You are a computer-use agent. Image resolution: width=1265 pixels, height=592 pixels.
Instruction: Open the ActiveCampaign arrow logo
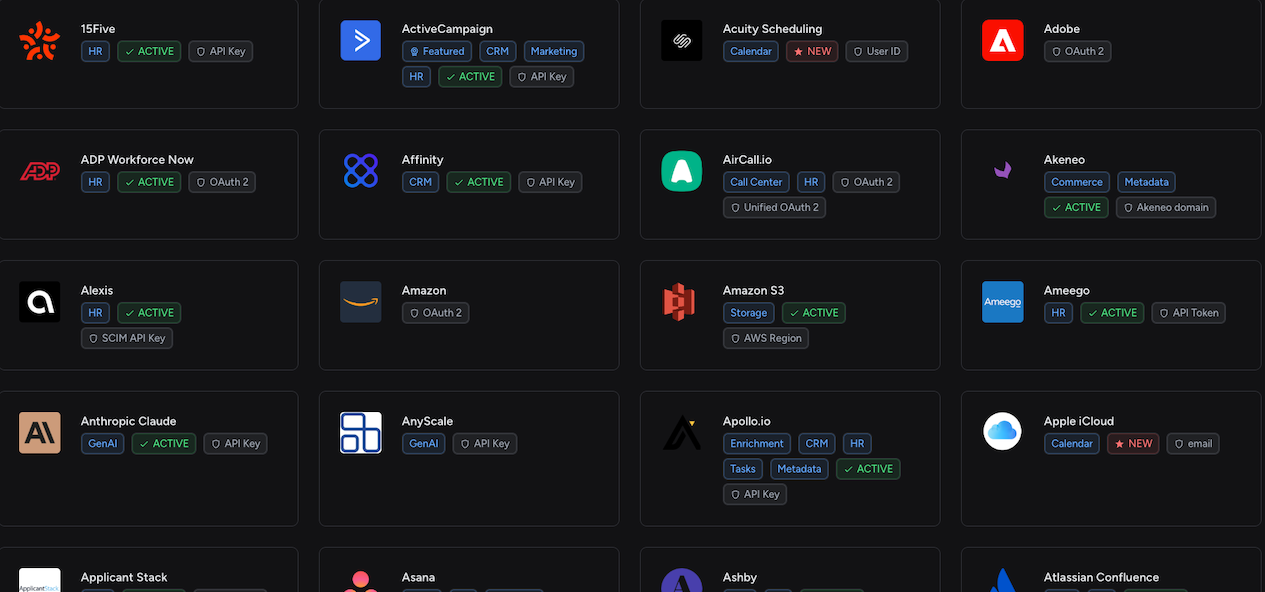click(x=360, y=41)
